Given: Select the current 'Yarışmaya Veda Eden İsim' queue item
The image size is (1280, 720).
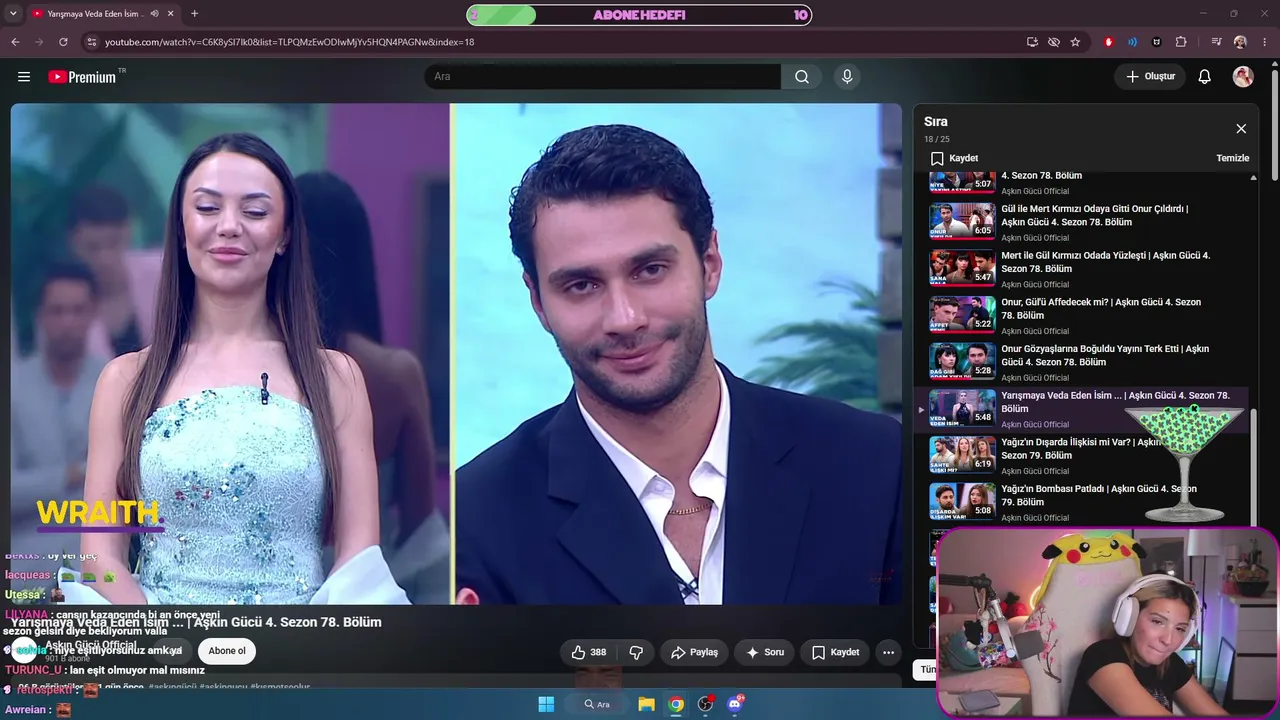Looking at the screenshot, I should tap(1082, 410).
